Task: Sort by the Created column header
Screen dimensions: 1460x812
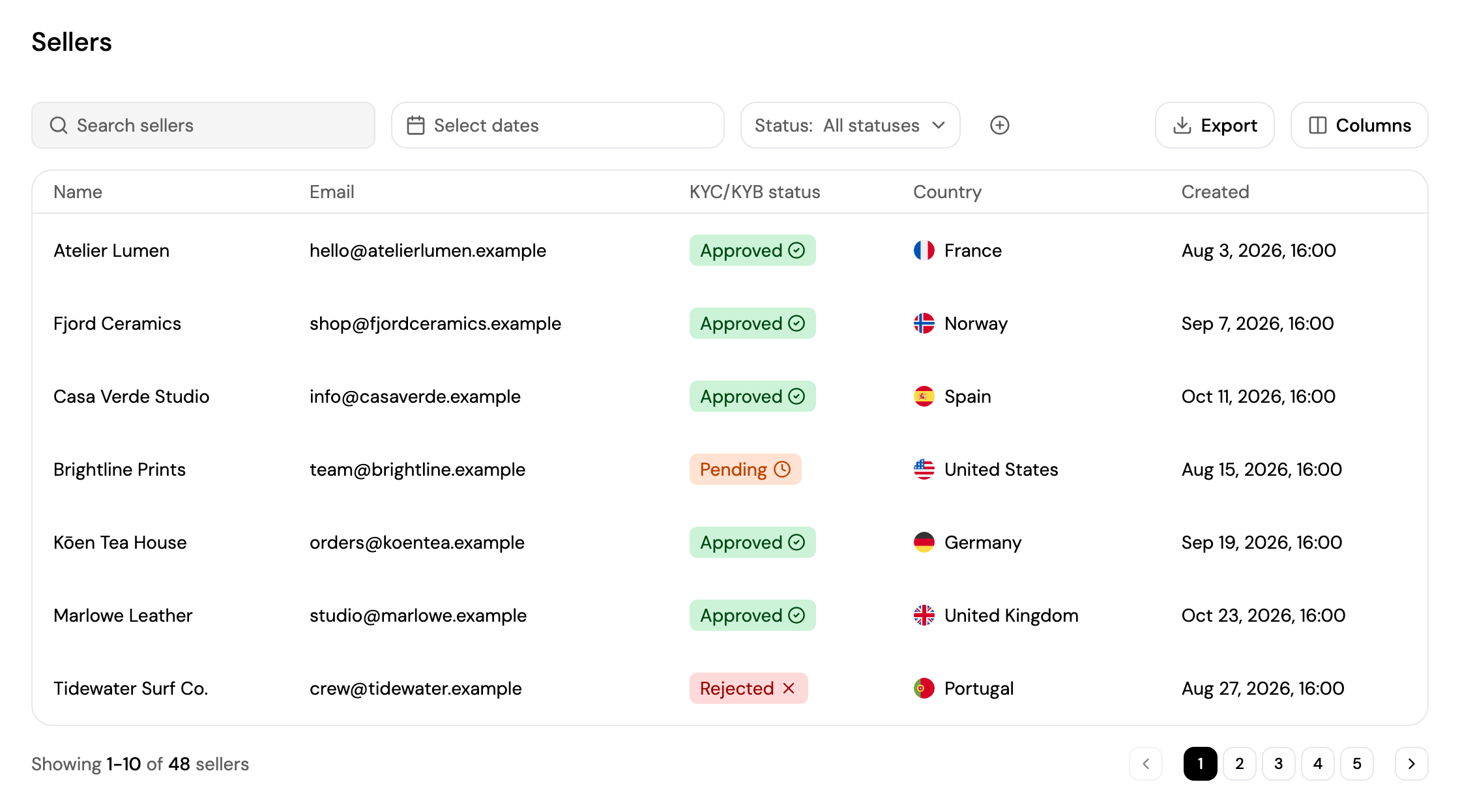Action: [1215, 192]
